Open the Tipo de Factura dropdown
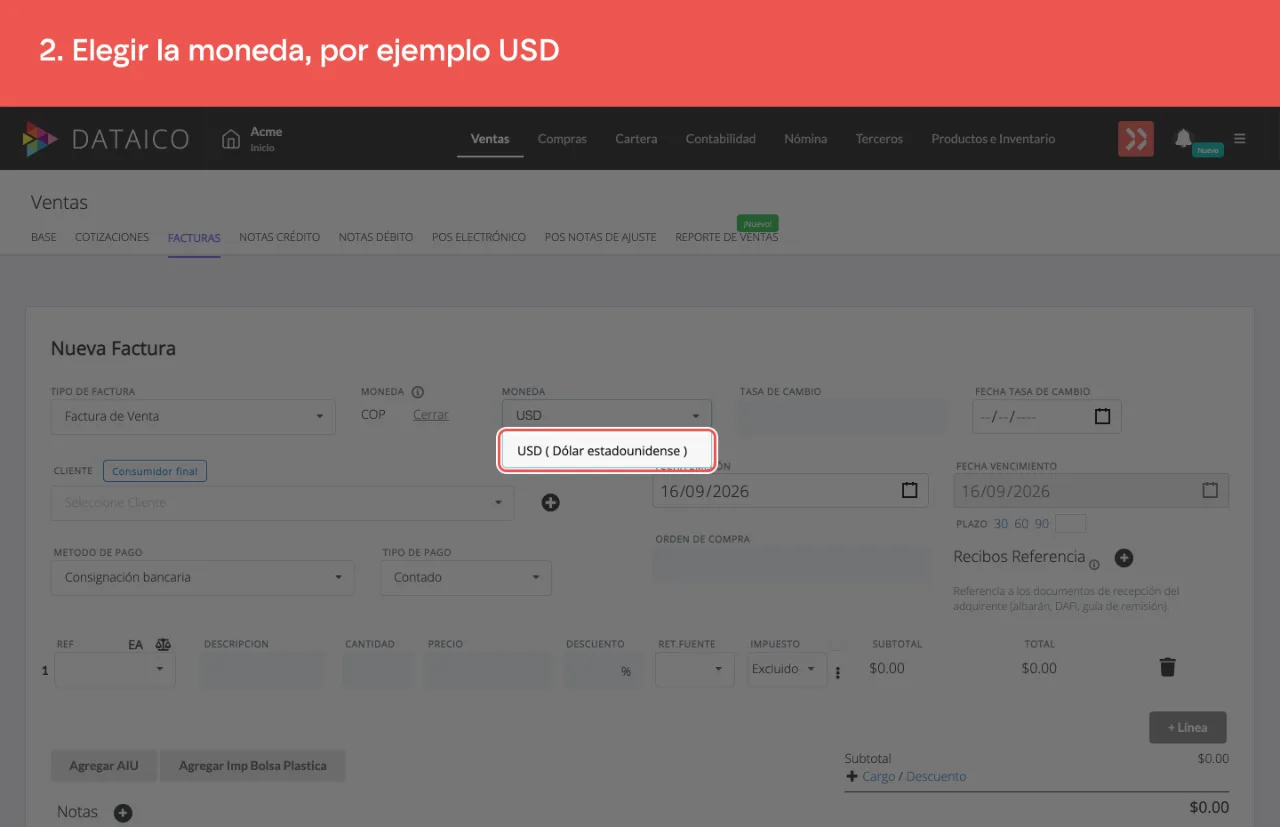Image resolution: width=1280 pixels, height=827 pixels. point(193,416)
